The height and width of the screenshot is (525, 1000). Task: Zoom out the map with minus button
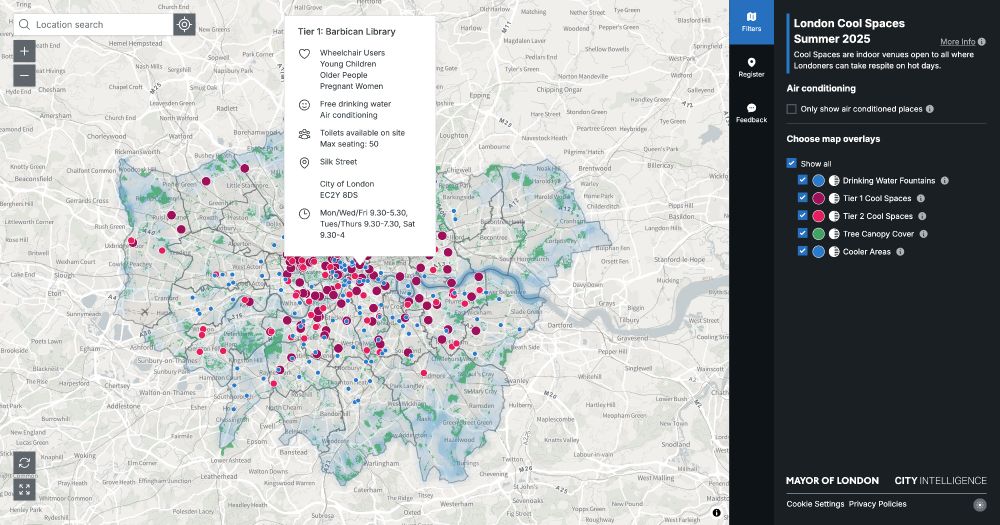click(24, 75)
